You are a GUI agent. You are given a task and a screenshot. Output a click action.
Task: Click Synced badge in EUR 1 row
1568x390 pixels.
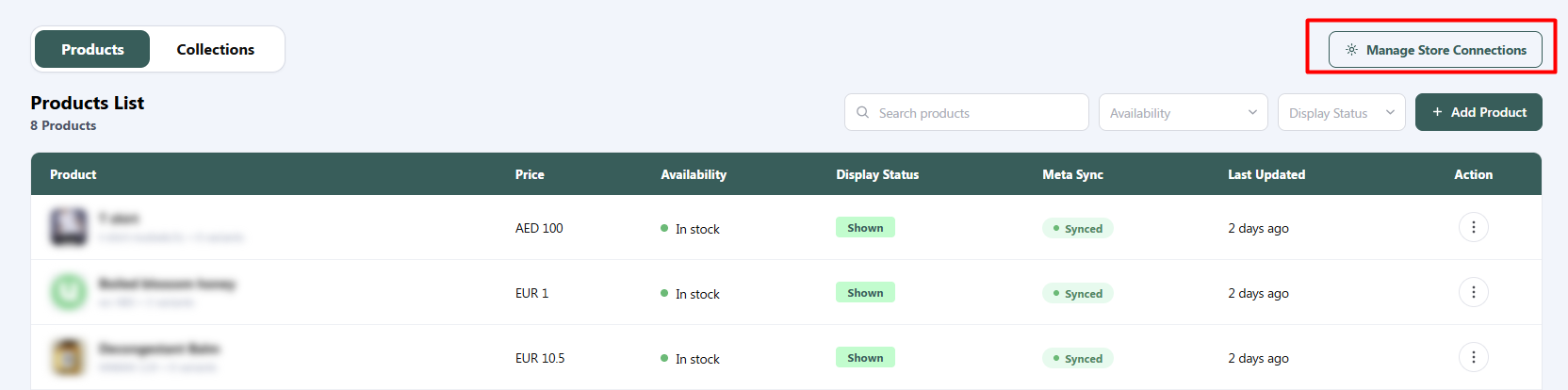tap(1077, 293)
